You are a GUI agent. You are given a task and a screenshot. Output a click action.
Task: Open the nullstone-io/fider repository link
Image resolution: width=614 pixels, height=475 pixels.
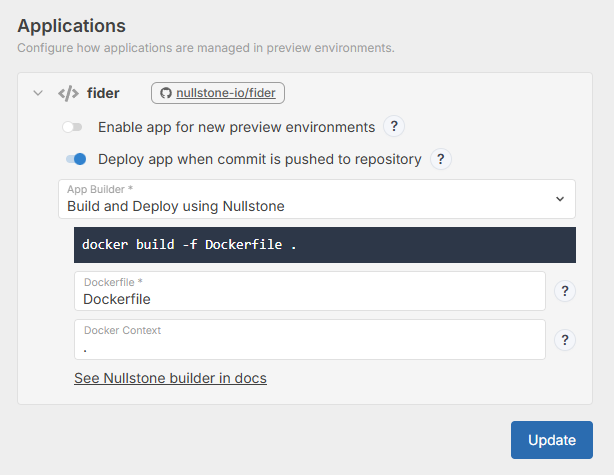click(227, 93)
